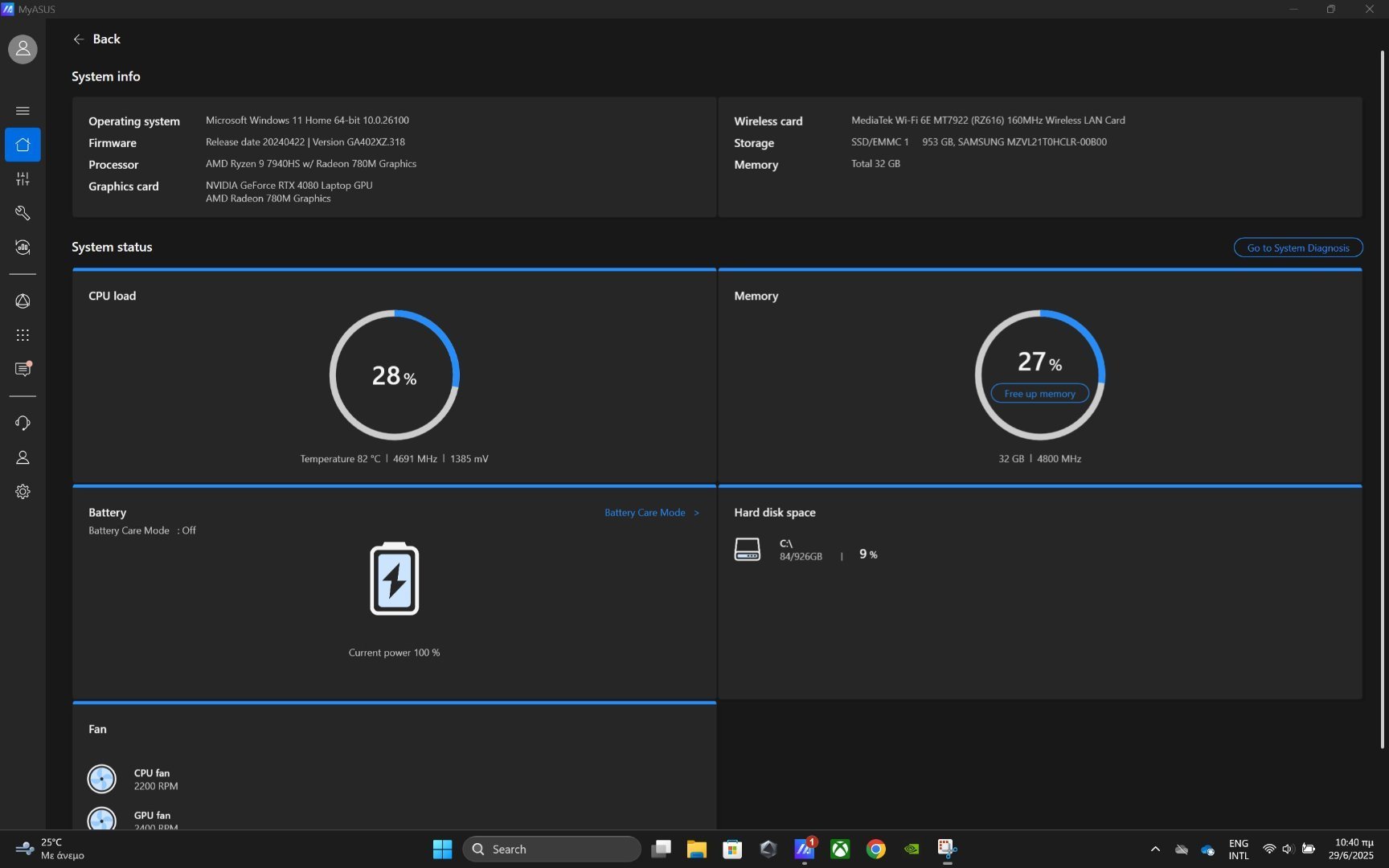Click the '84/926GB' disk usage text
This screenshot has height=868, width=1389.
point(801,557)
